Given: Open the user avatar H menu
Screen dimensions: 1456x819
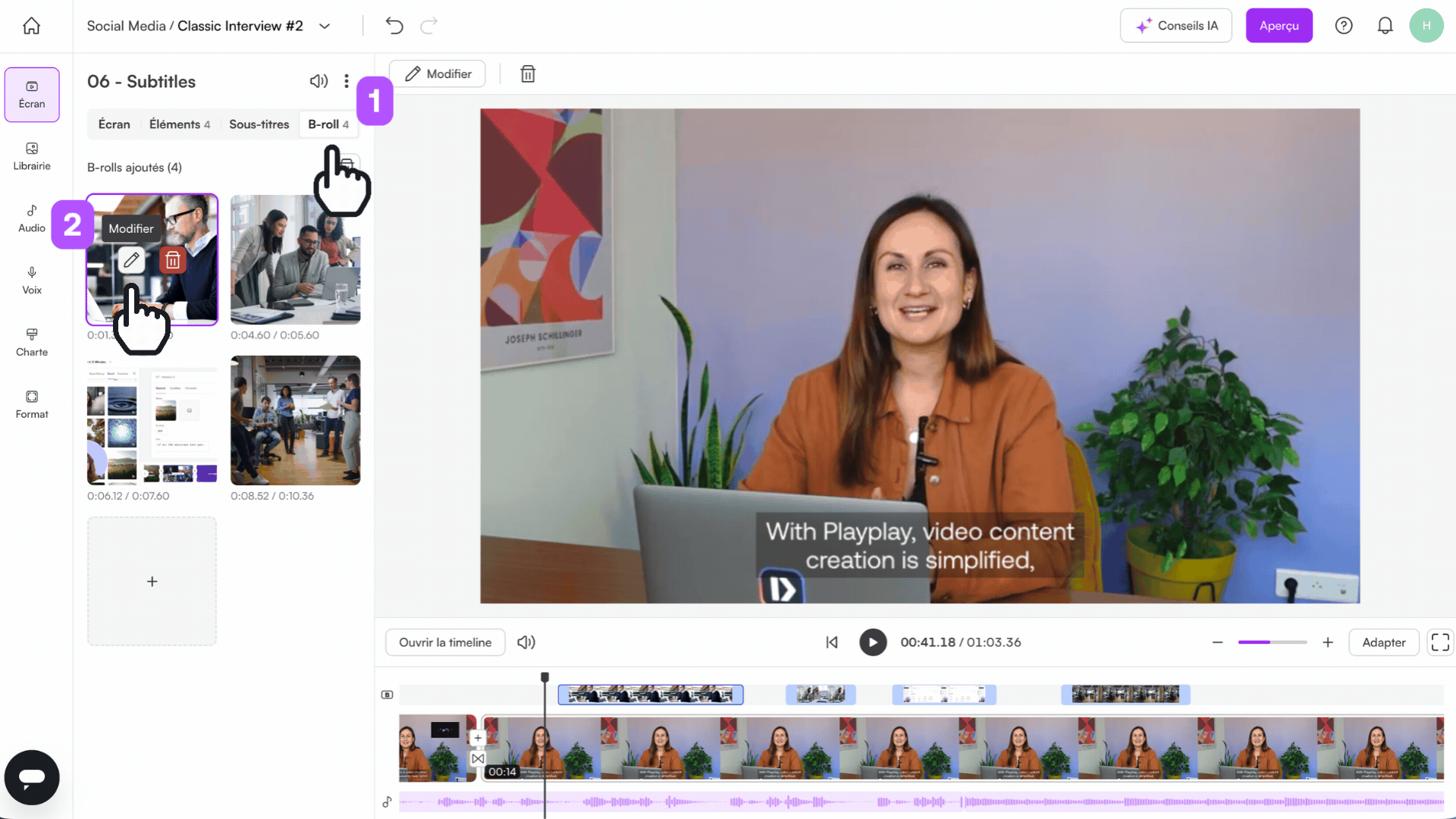Looking at the screenshot, I should pos(1426,26).
